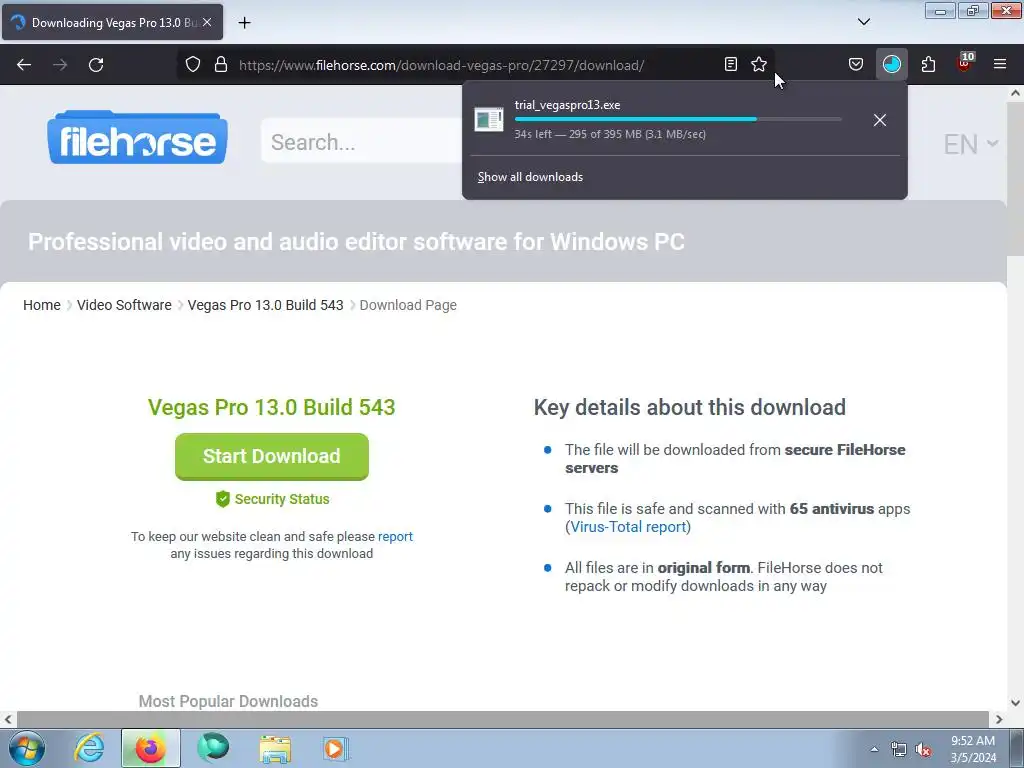Click the vertical scrollbar down arrow

1015,703
